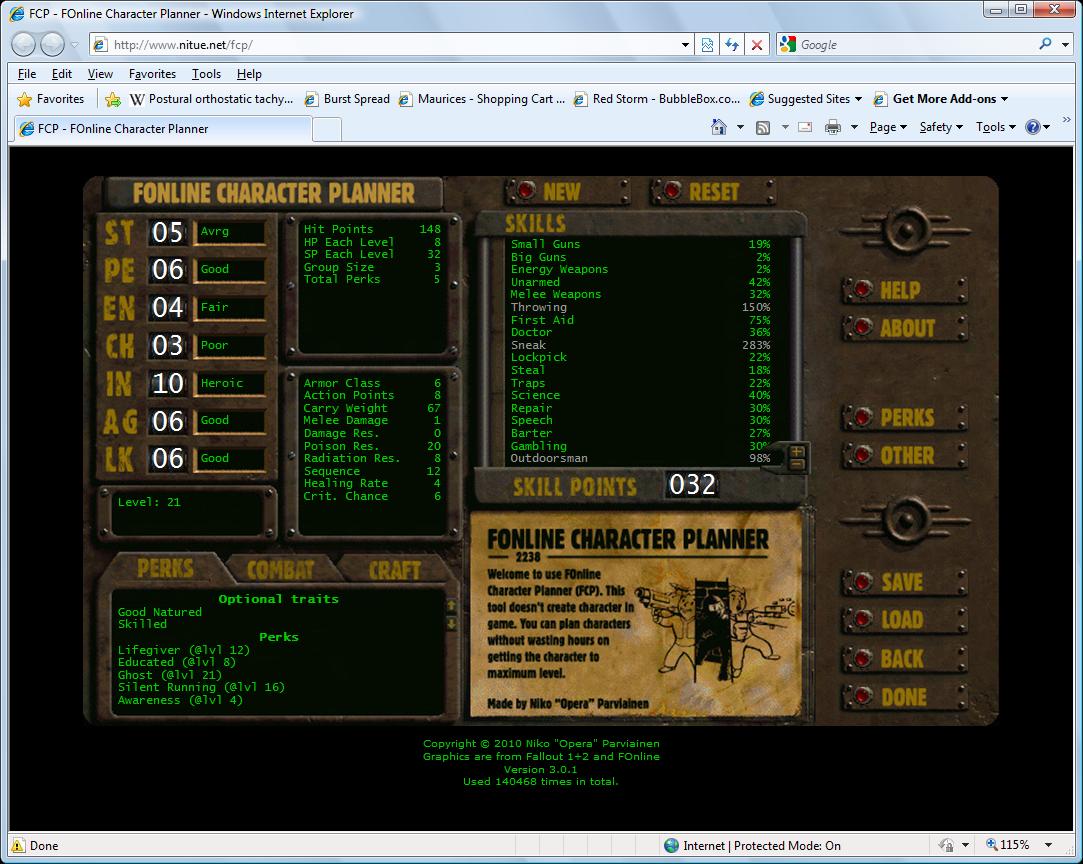Open the Red Storm - BubbleBox bookmark
This screenshot has width=1083, height=864.
tap(657, 99)
